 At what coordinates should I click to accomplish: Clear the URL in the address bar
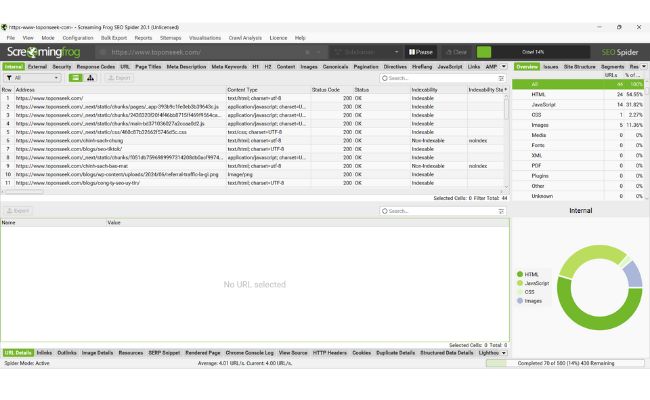point(320,51)
